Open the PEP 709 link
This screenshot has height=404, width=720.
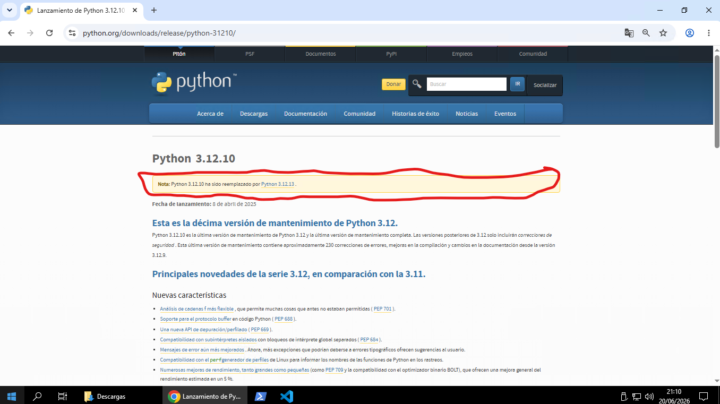[334, 370]
